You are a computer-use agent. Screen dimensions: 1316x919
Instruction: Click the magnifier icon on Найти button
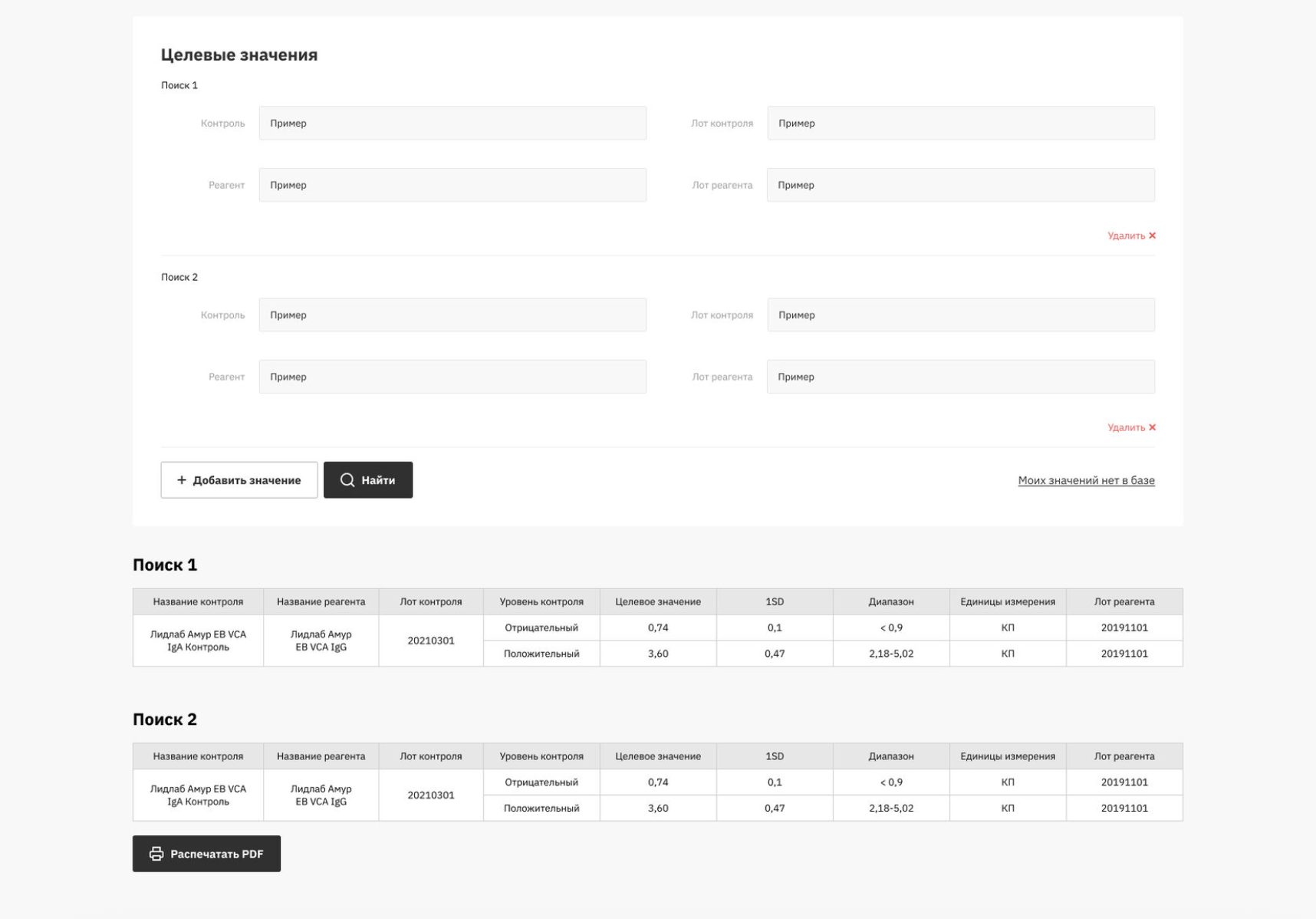(x=347, y=480)
